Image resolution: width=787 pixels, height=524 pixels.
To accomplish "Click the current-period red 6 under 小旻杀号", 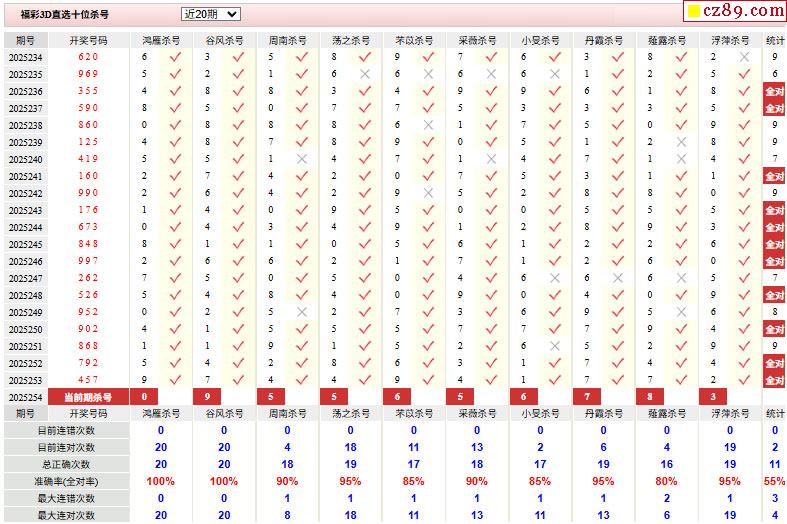I will pyautogui.click(x=523, y=397).
